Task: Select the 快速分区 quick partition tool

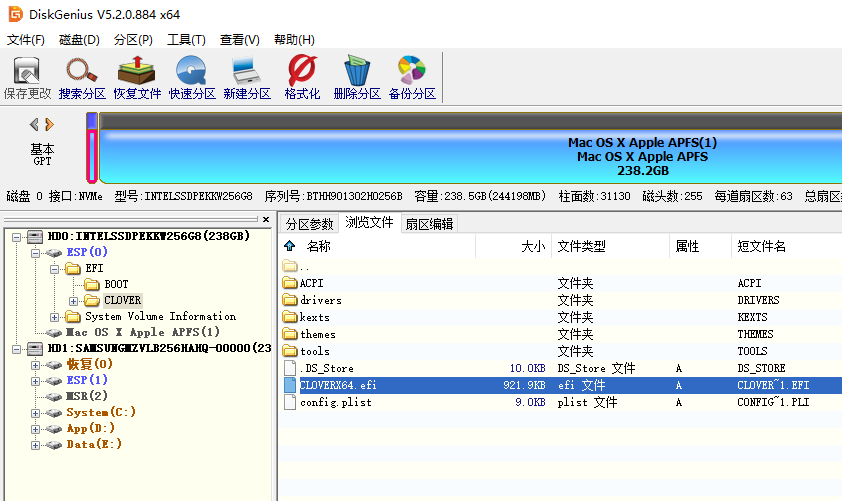Action: 192,78
